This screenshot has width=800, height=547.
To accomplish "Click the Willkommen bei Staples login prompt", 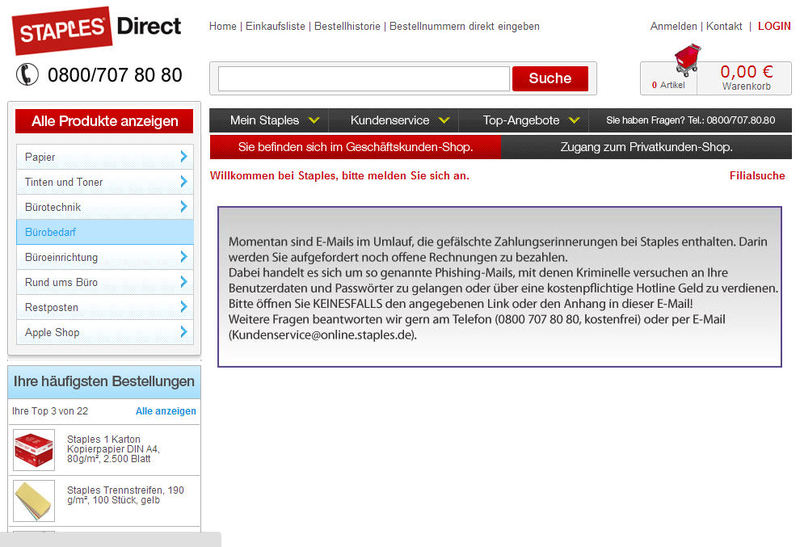I will pos(339,176).
